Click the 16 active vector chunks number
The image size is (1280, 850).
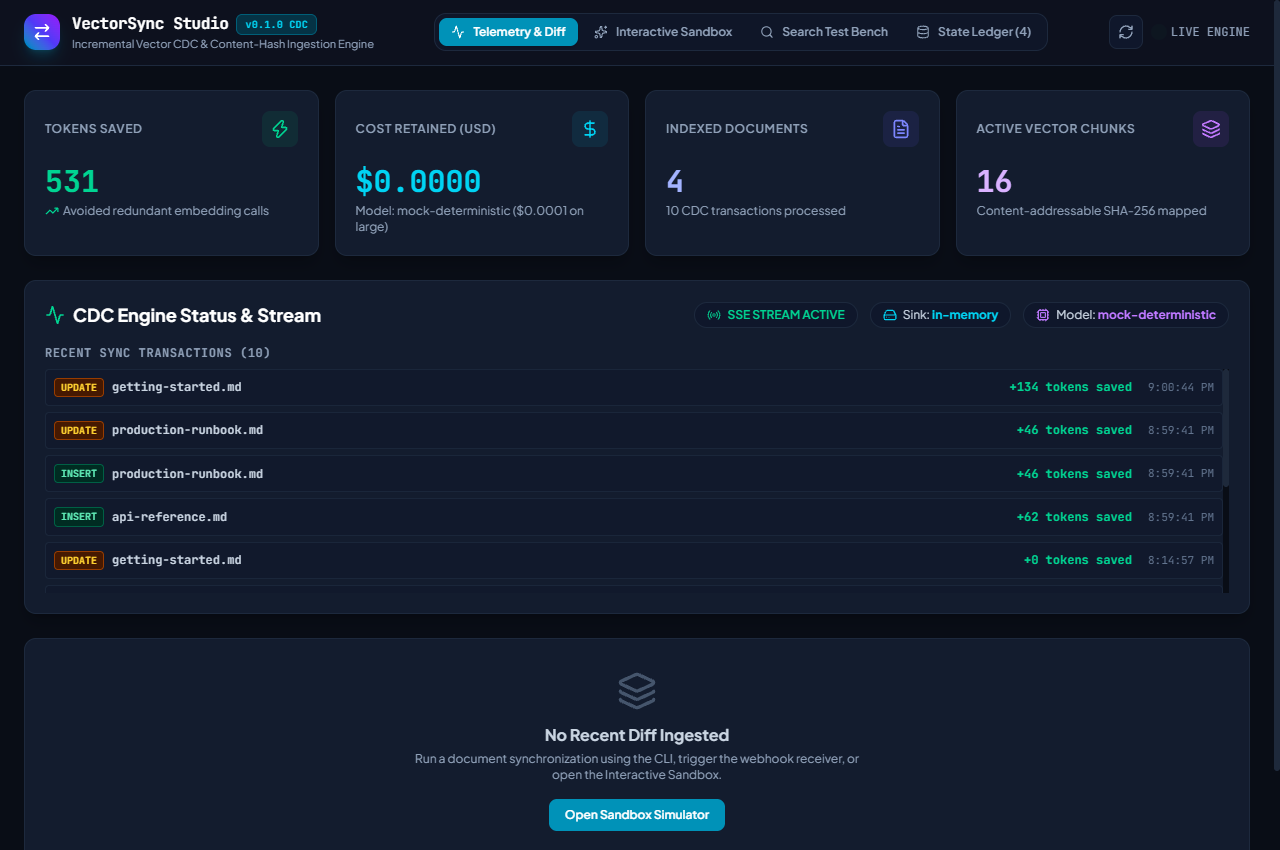[x=994, y=181]
